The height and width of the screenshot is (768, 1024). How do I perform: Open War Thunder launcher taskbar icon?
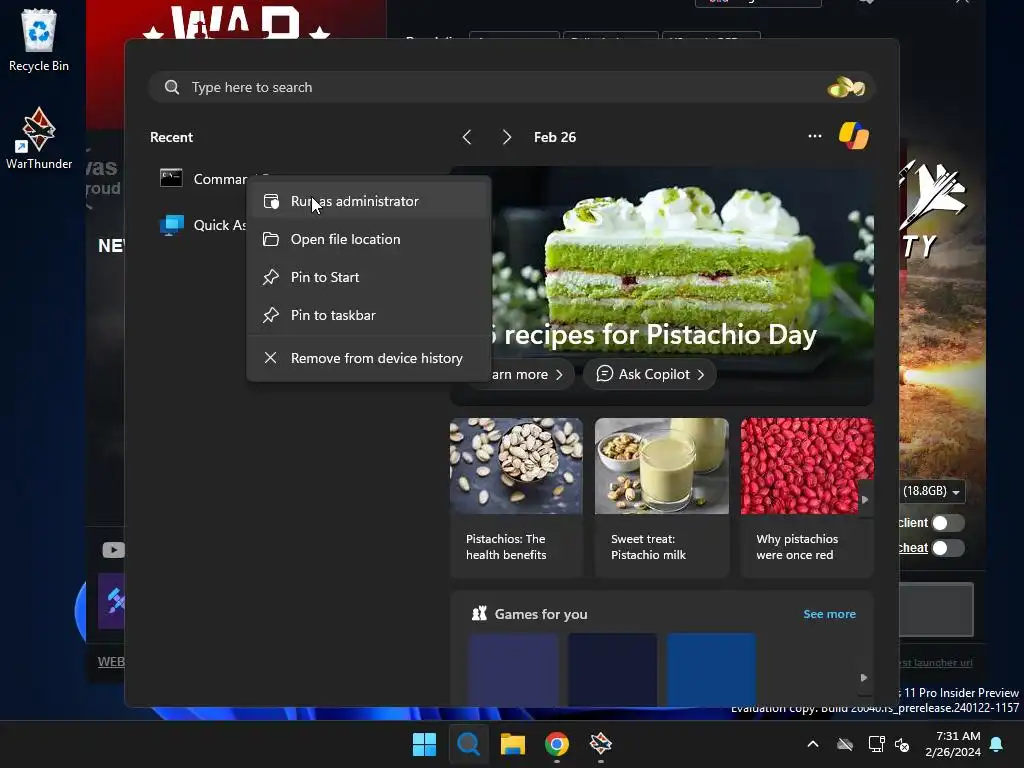tap(600, 744)
